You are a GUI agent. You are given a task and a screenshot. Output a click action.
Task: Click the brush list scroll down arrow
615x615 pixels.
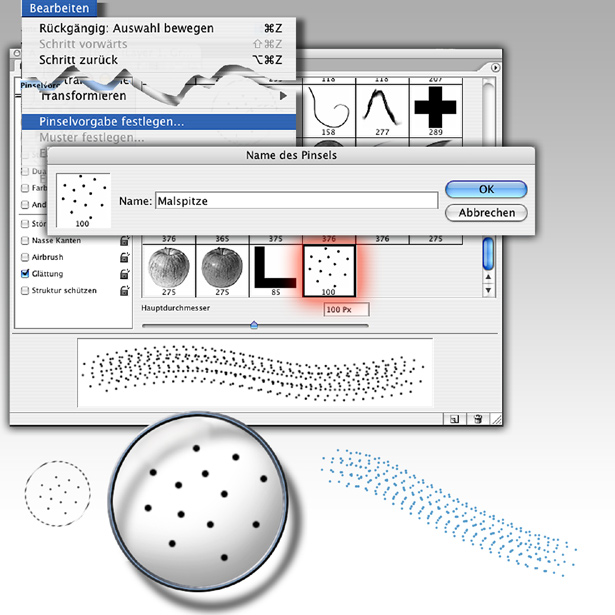488,290
